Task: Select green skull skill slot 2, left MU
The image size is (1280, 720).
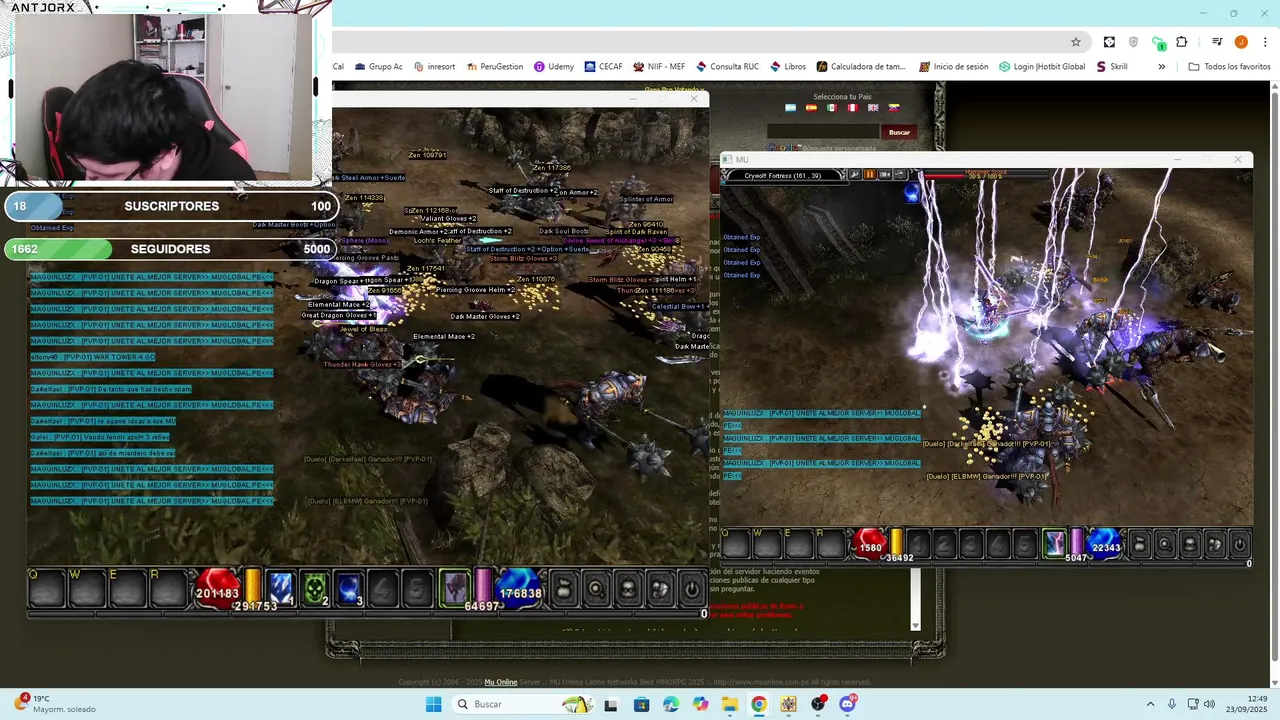Action: [315, 589]
